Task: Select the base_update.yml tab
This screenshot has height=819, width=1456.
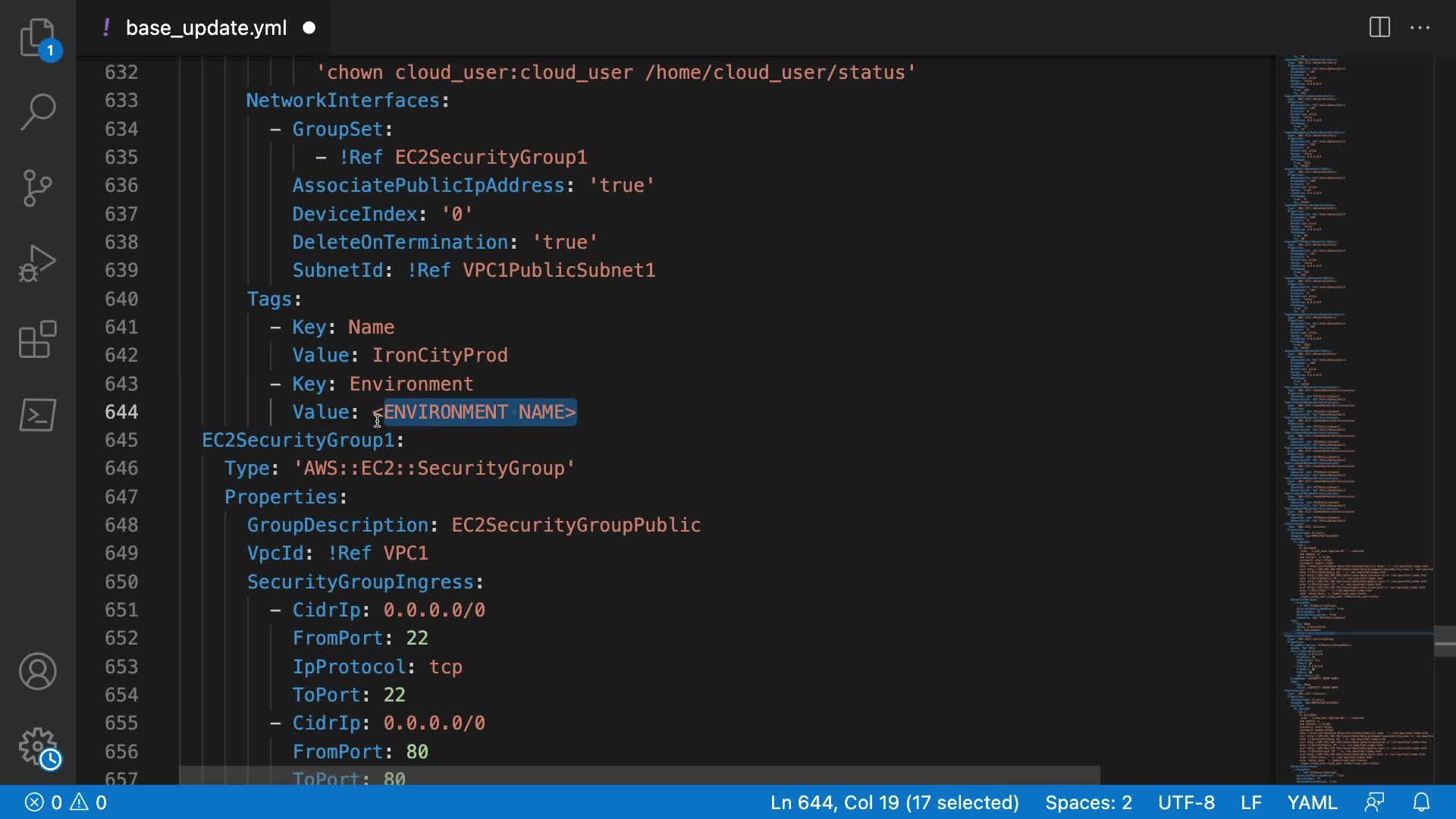Action: click(x=206, y=28)
